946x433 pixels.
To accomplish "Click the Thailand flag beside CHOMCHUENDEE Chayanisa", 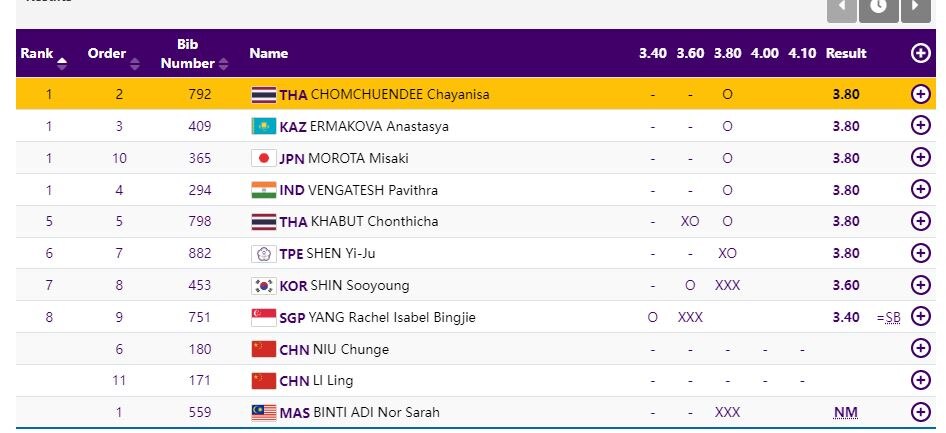I will click(x=264, y=95).
